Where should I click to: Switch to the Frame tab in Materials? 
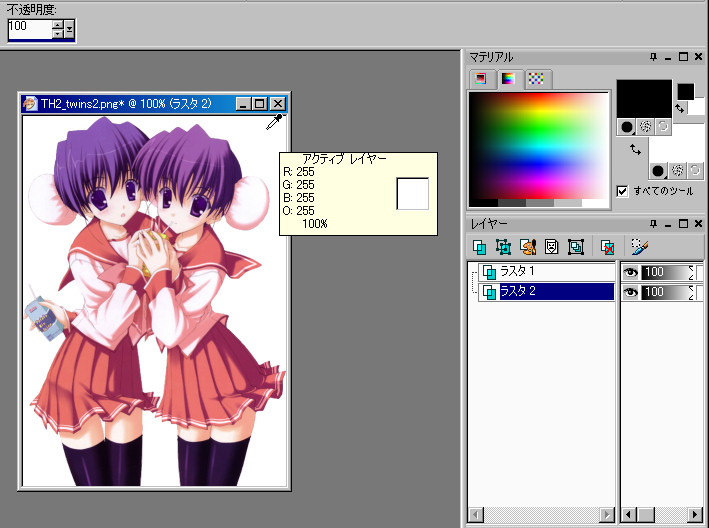tap(480, 79)
